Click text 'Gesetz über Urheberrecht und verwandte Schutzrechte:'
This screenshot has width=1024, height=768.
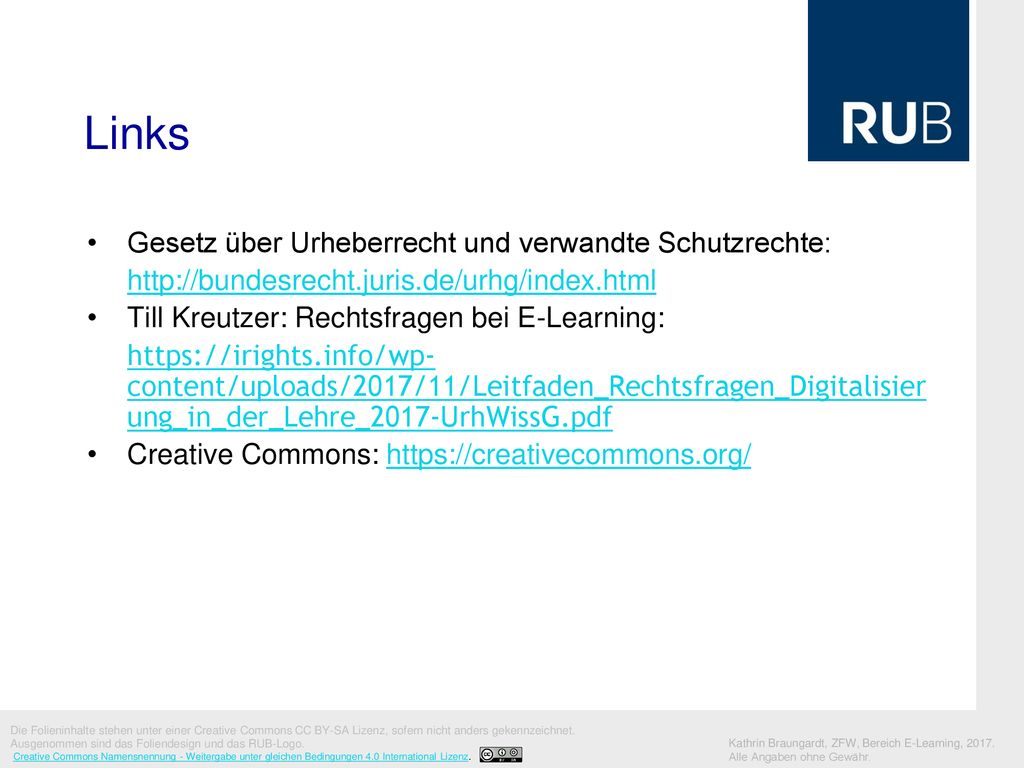pyautogui.click(x=479, y=243)
